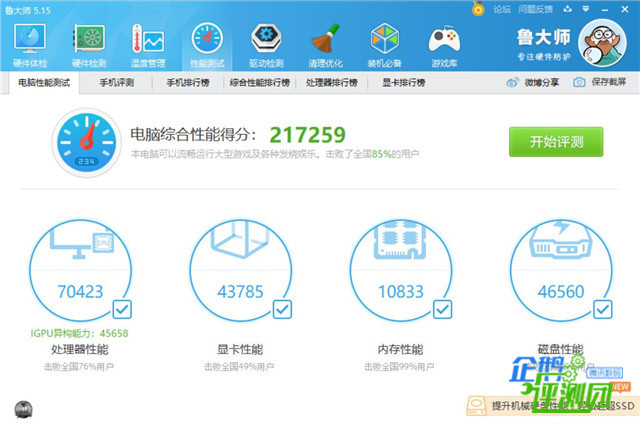The height and width of the screenshot is (425, 640).
Task: Click the disk icon in SSD promotion banner
Action: [x=476, y=406]
